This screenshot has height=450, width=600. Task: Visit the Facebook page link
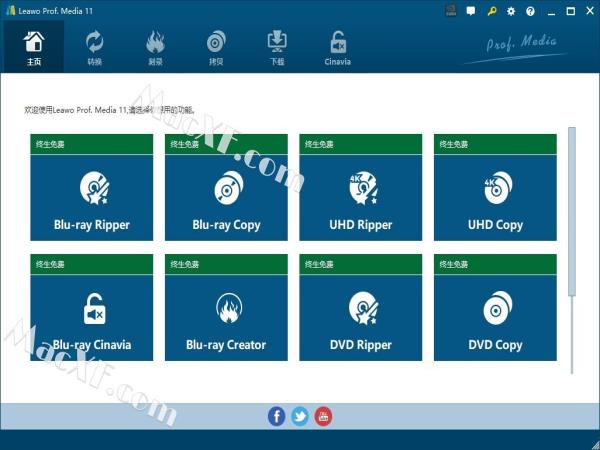click(x=277, y=417)
